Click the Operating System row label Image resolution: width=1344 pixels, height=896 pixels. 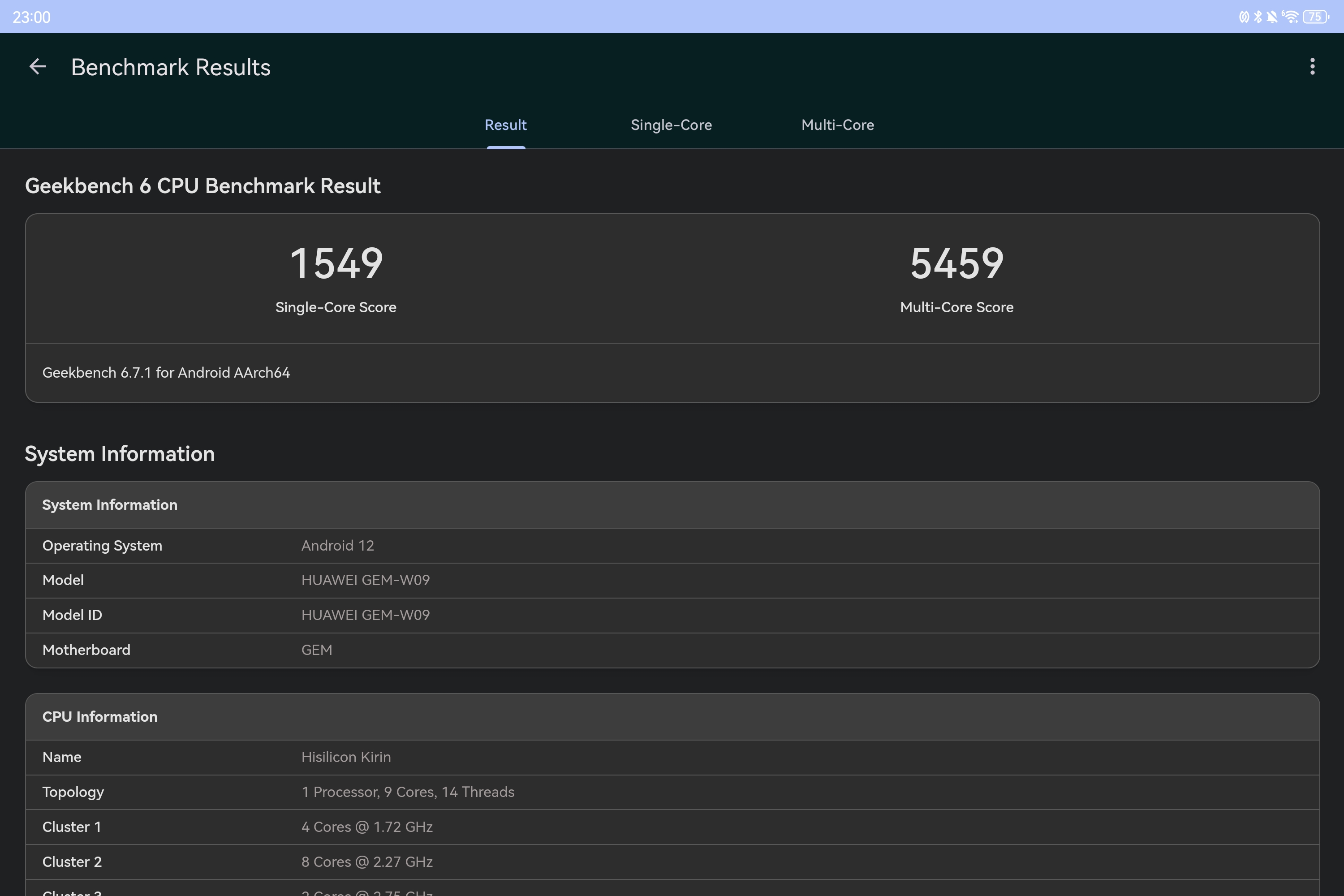point(102,546)
